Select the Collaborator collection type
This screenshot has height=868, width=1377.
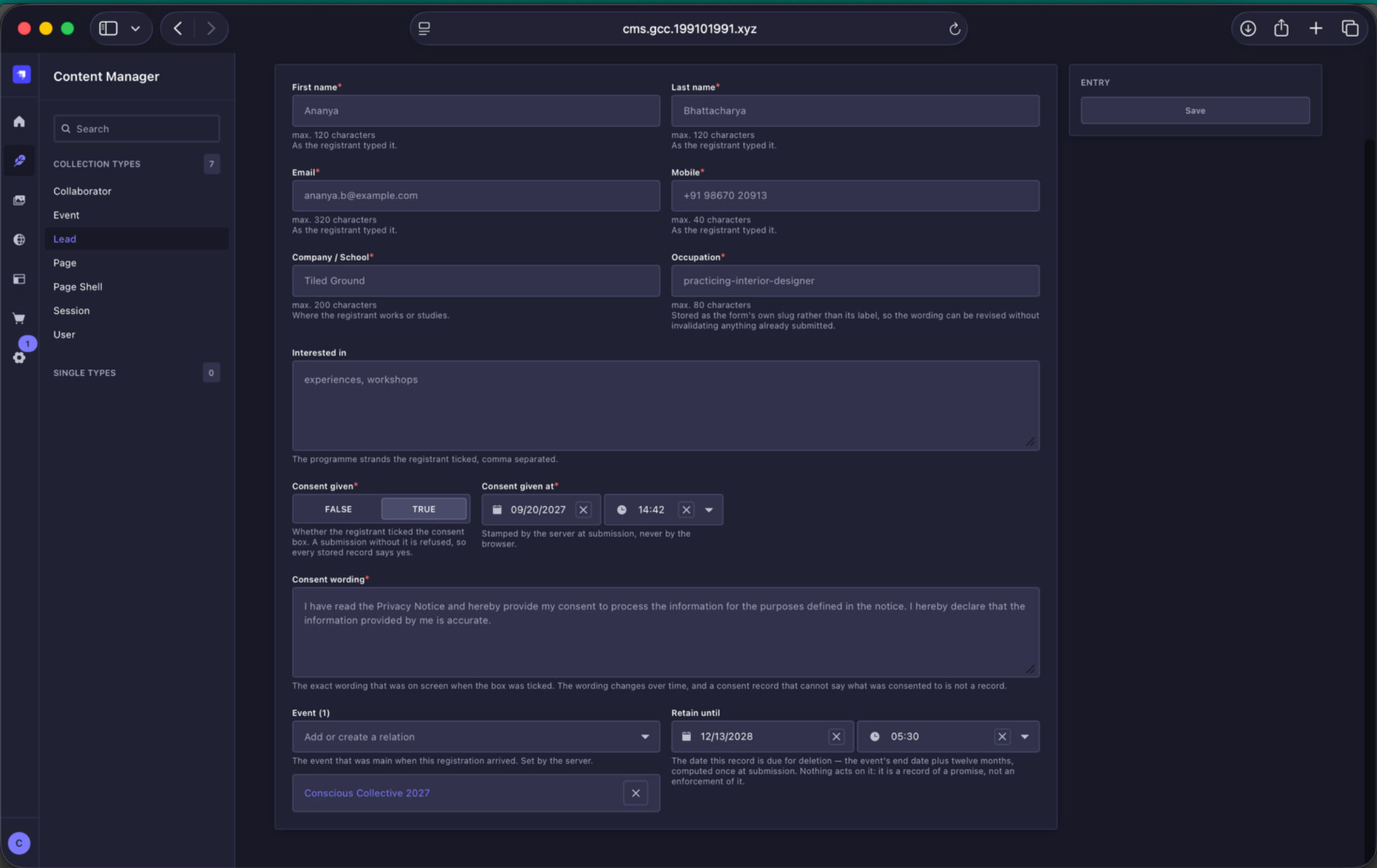(82, 191)
